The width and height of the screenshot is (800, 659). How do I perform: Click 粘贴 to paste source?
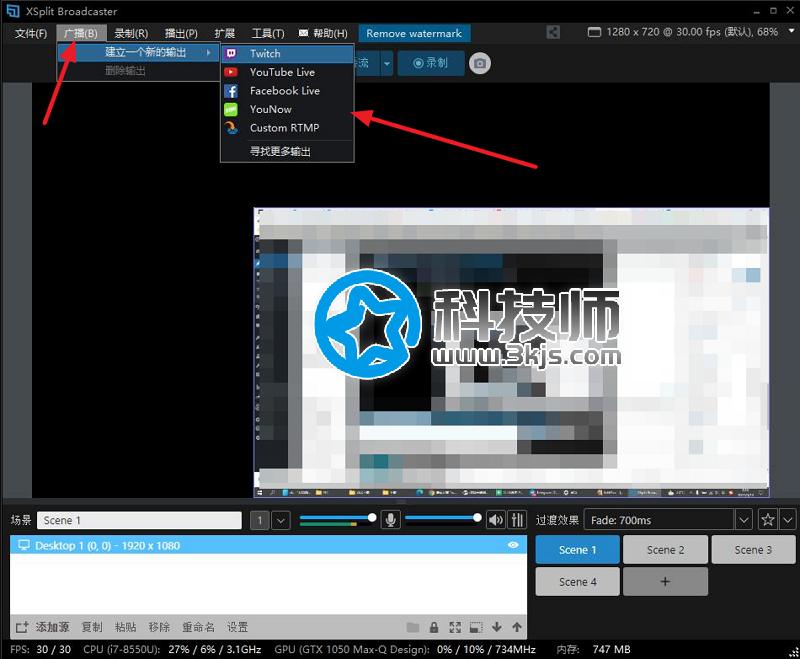coord(126,627)
